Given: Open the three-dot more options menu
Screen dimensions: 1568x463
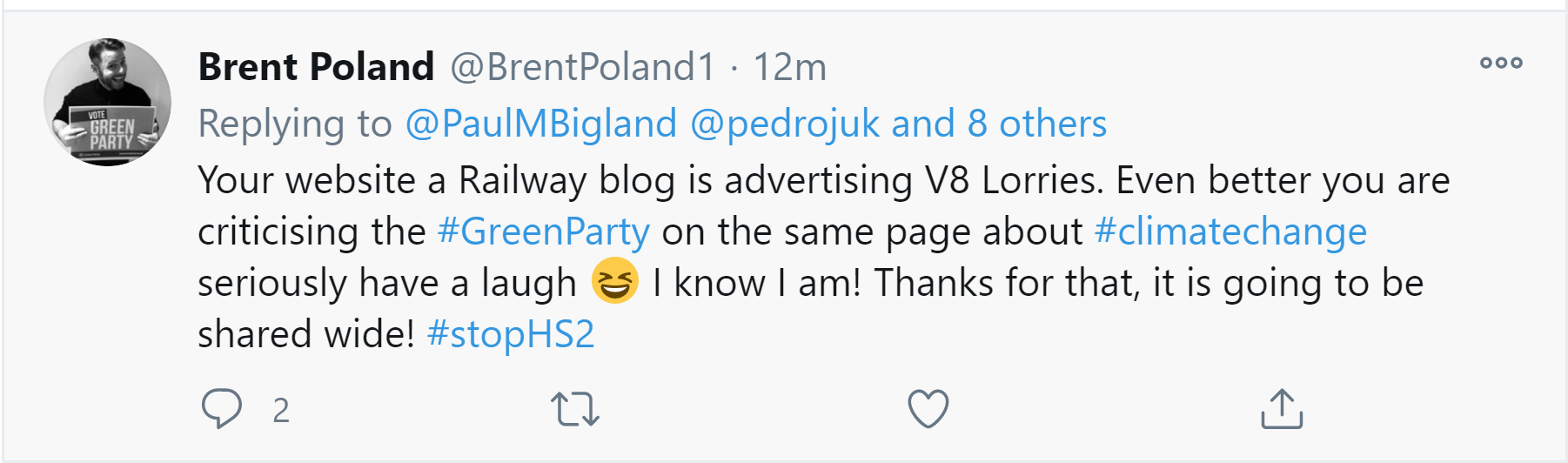Looking at the screenshot, I should pos(1501,63).
